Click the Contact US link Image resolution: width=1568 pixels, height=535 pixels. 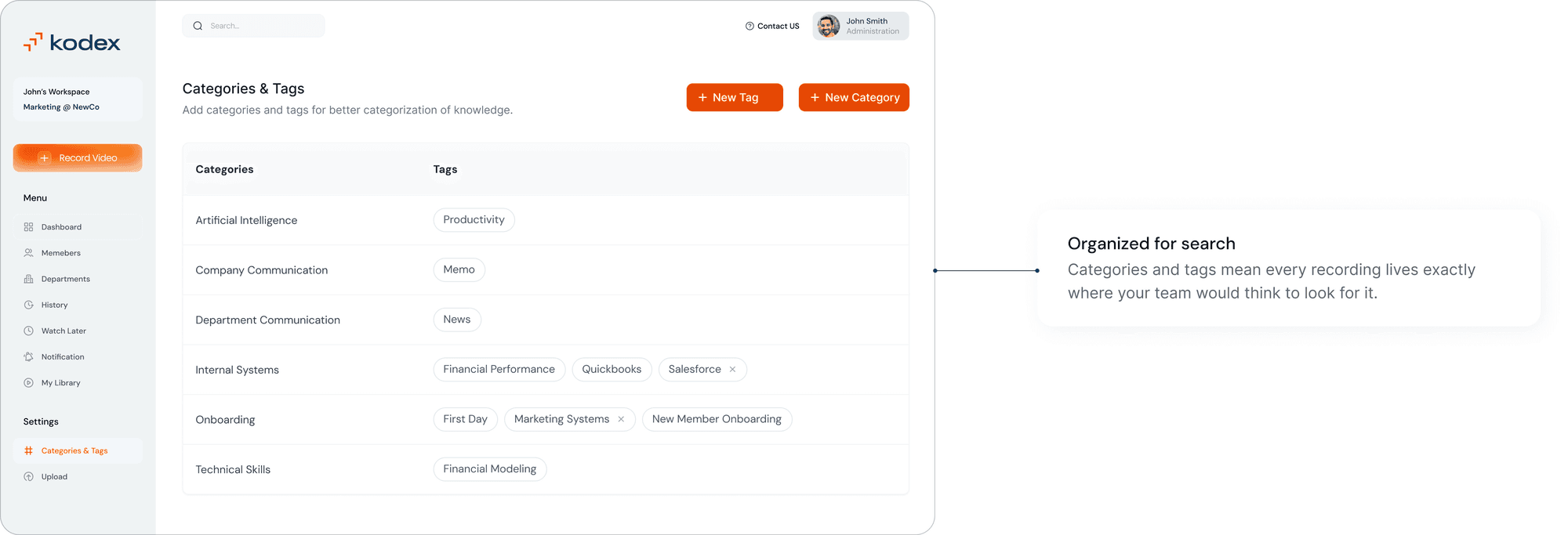coord(772,26)
